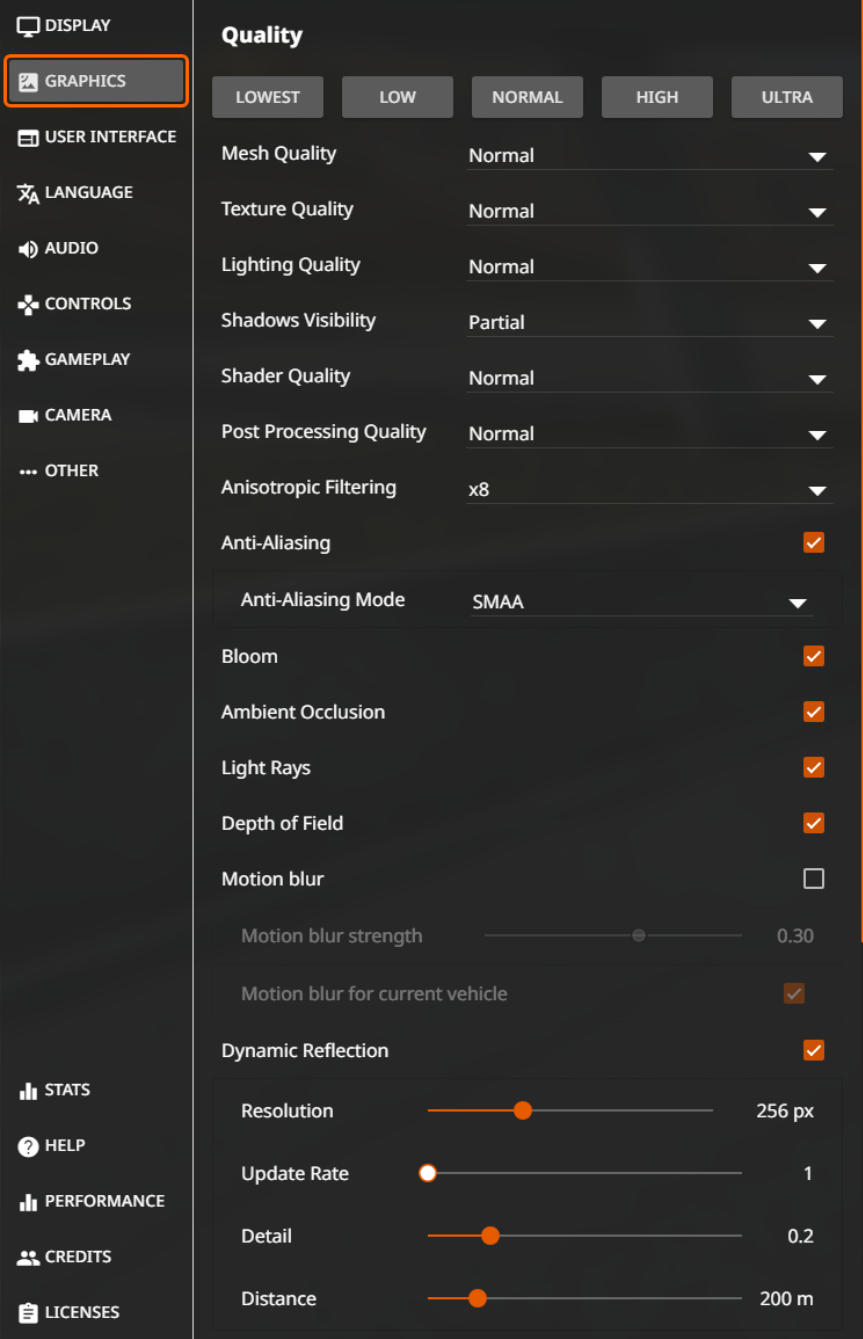Click the Audio speaker icon
Screen dimensions: 863x1339
coord(28,249)
